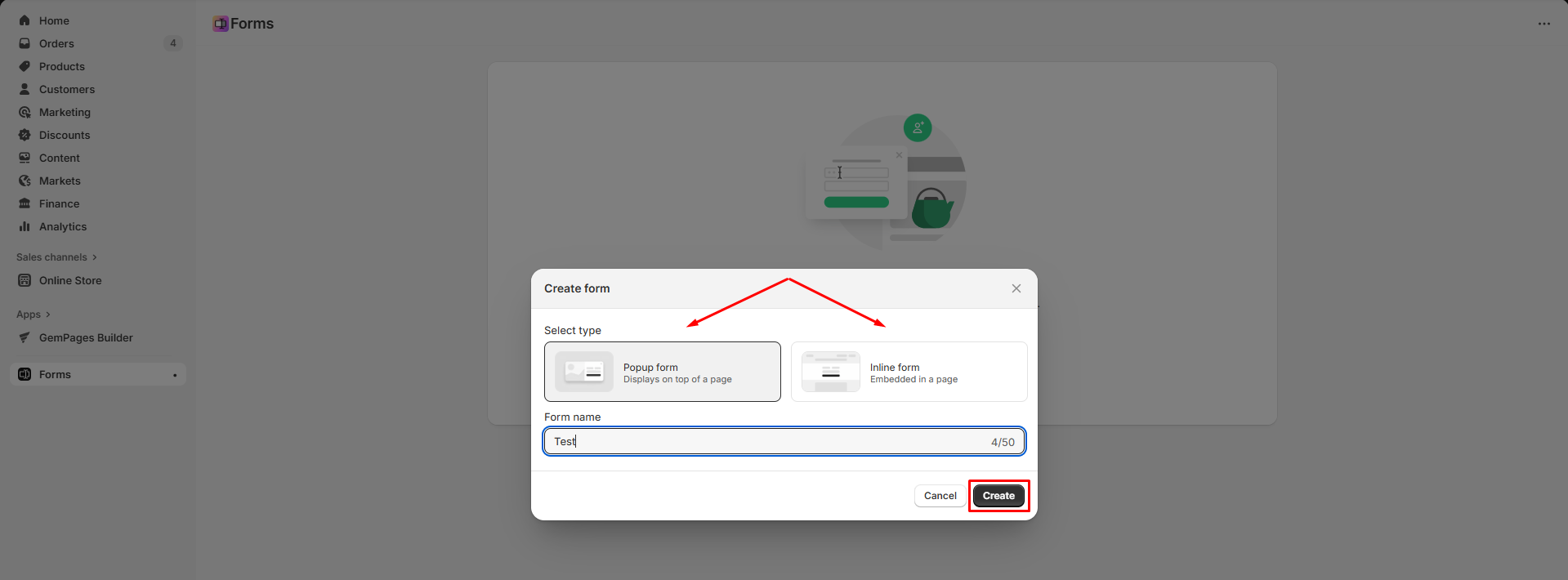The width and height of the screenshot is (1568, 580).
Task: Click the Inline form thumbnail image
Action: point(831,372)
